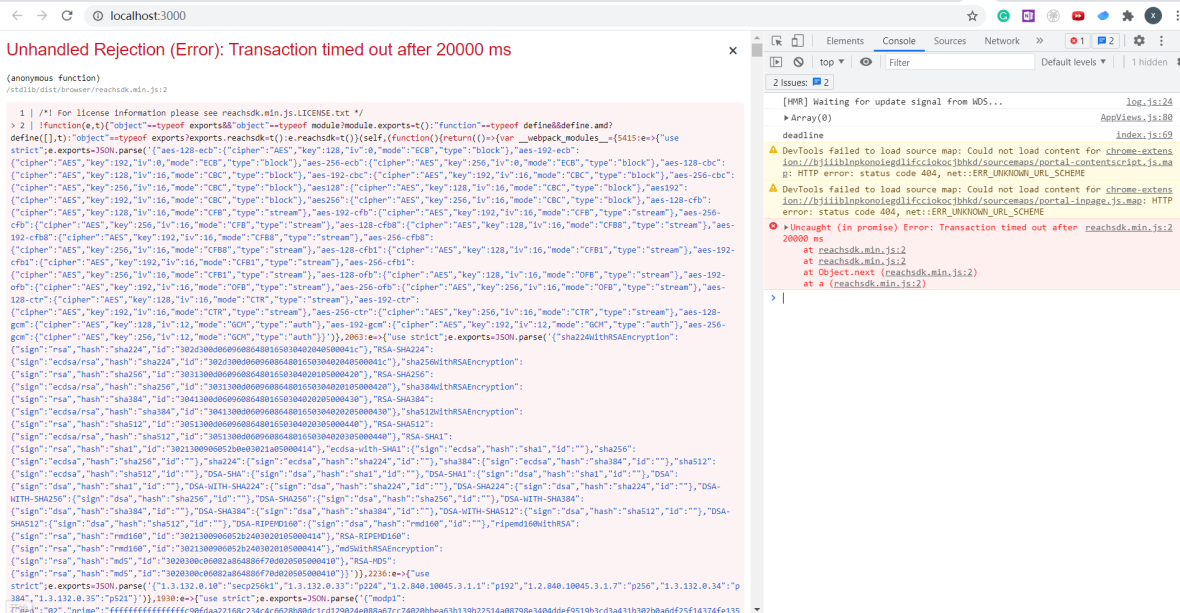Screen dimensions: 1180x613
Task: Click the blue issues count badge in toolbar
Action: click(x=1105, y=41)
